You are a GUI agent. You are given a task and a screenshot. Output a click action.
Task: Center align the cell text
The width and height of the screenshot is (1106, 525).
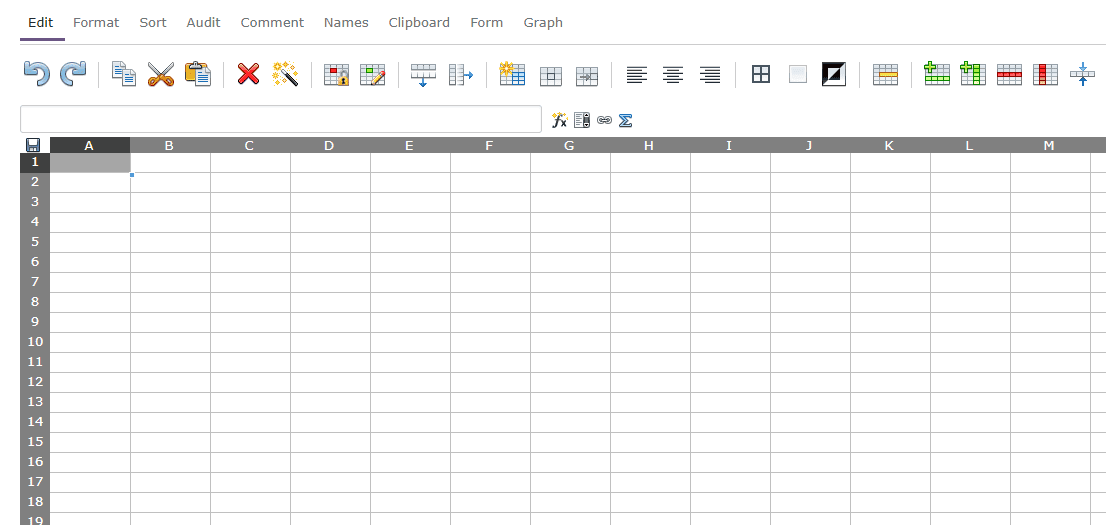click(x=673, y=74)
